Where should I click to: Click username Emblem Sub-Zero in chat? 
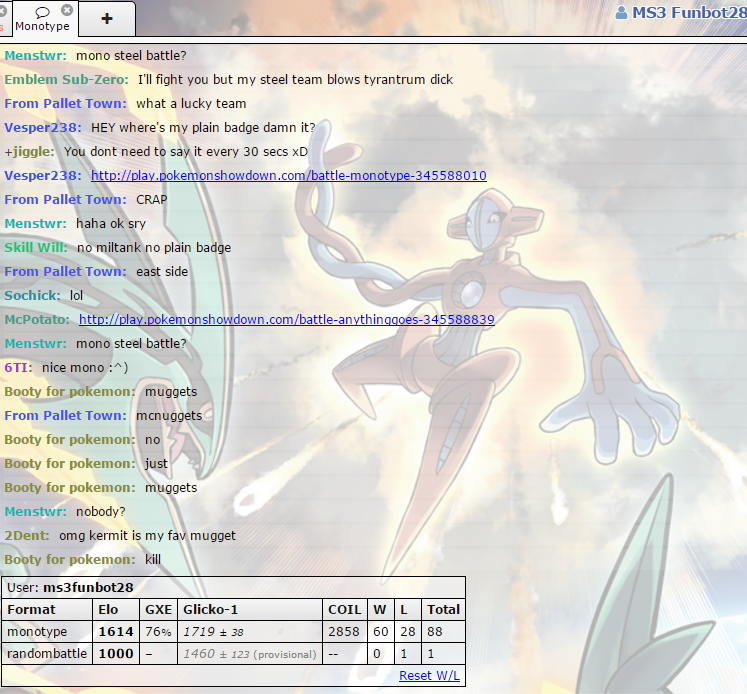(67, 80)
